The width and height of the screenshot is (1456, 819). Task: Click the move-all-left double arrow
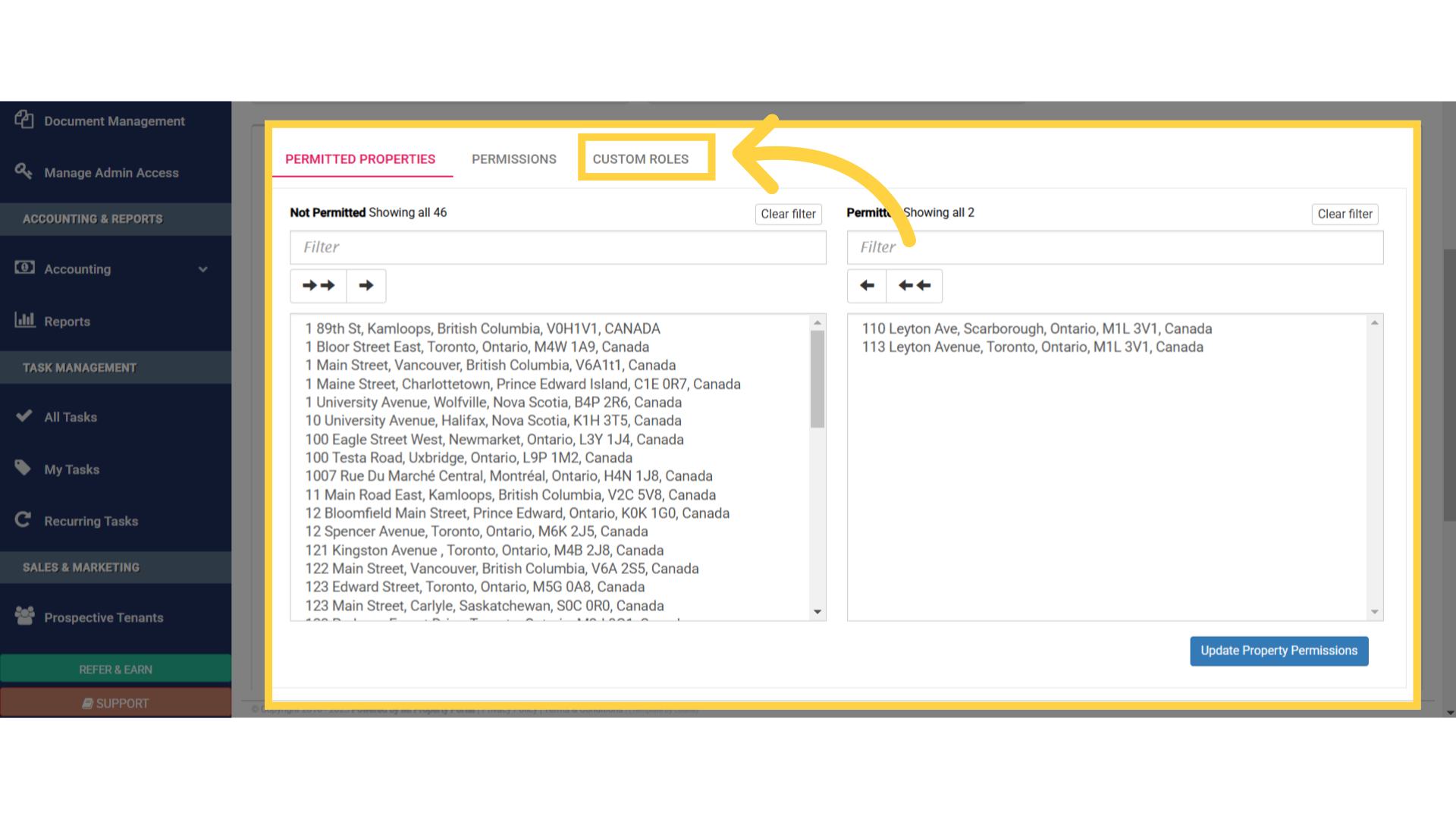[914, 286]
